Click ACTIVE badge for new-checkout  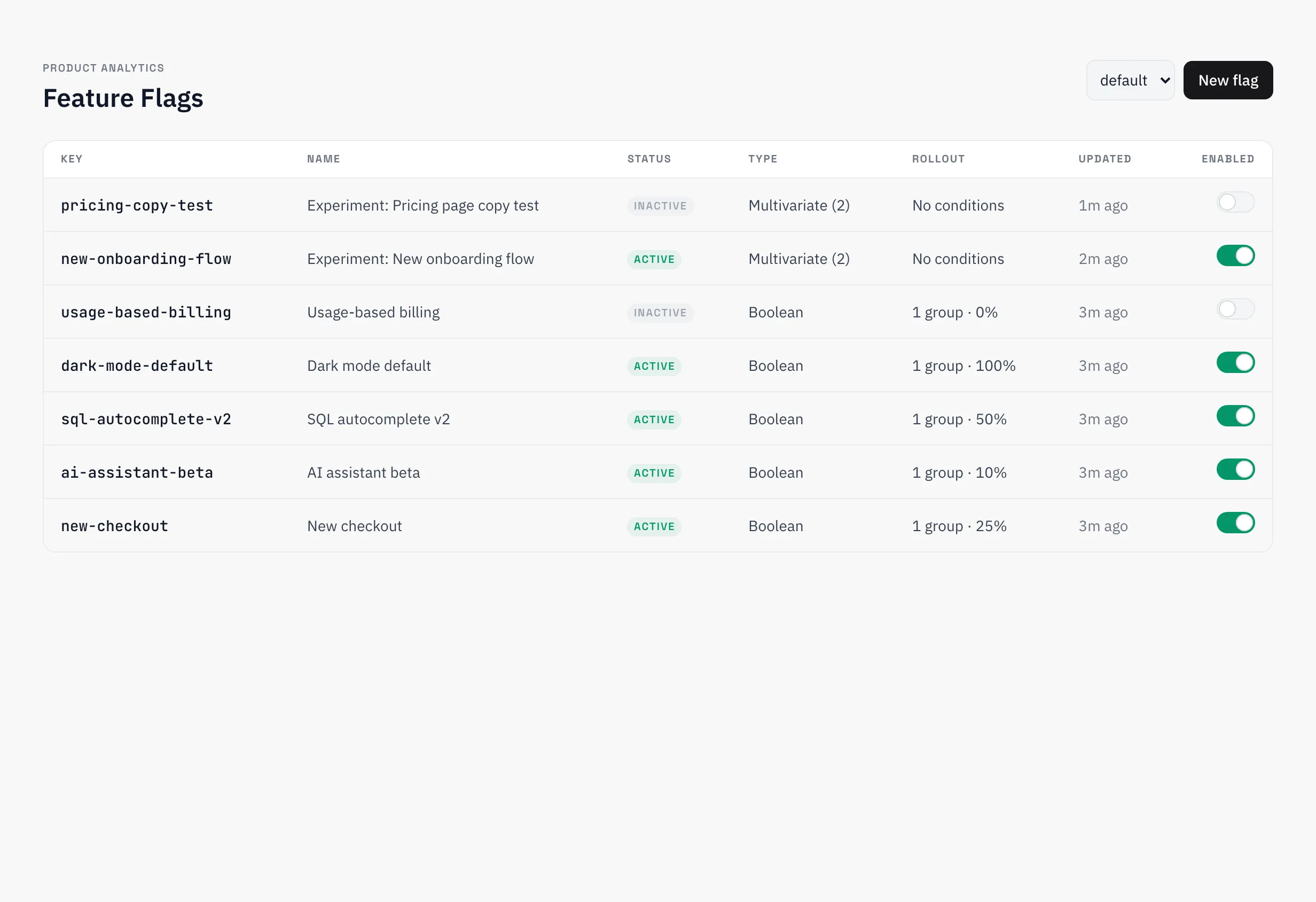[x=654, y=527]
